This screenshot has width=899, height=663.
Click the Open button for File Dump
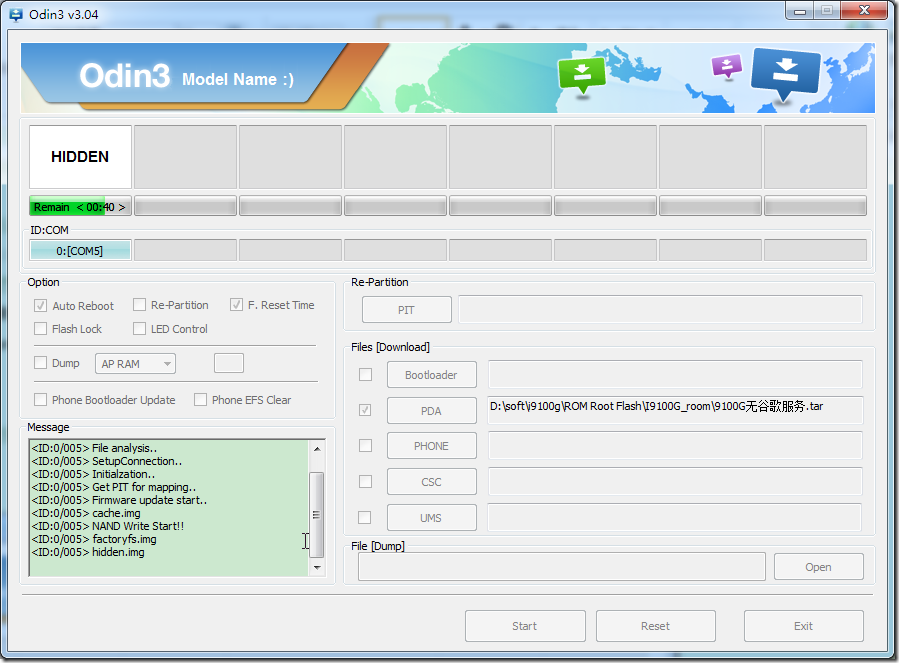(819, 567)
